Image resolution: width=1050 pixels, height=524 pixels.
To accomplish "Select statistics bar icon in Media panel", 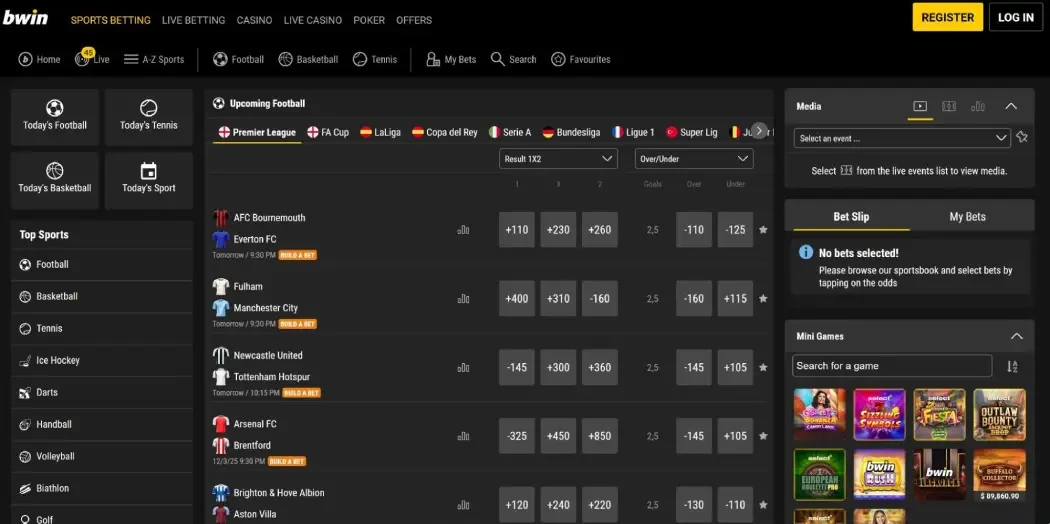I will (978, 106).
